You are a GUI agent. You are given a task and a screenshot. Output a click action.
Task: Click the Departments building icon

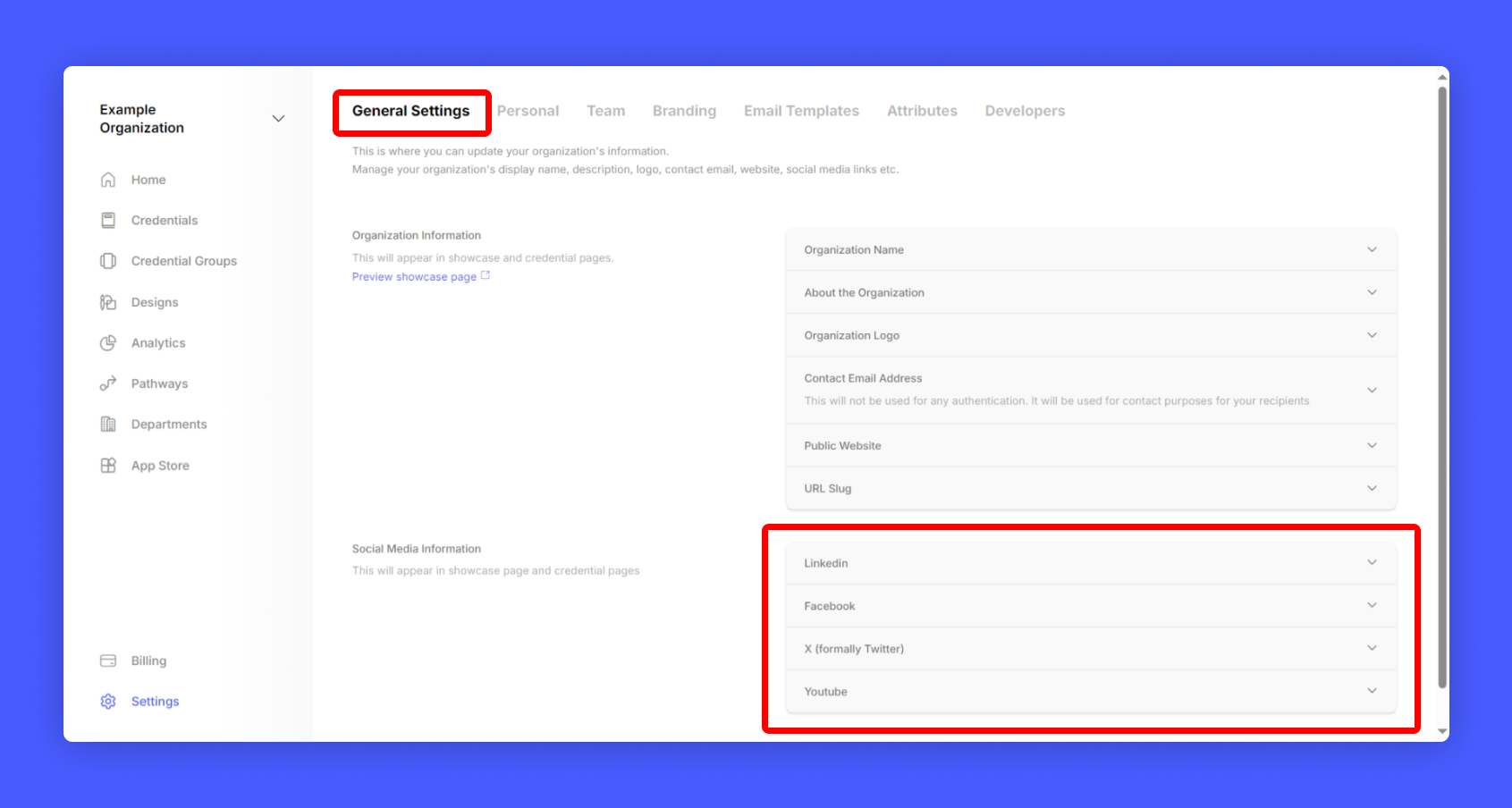pos(108,425)
